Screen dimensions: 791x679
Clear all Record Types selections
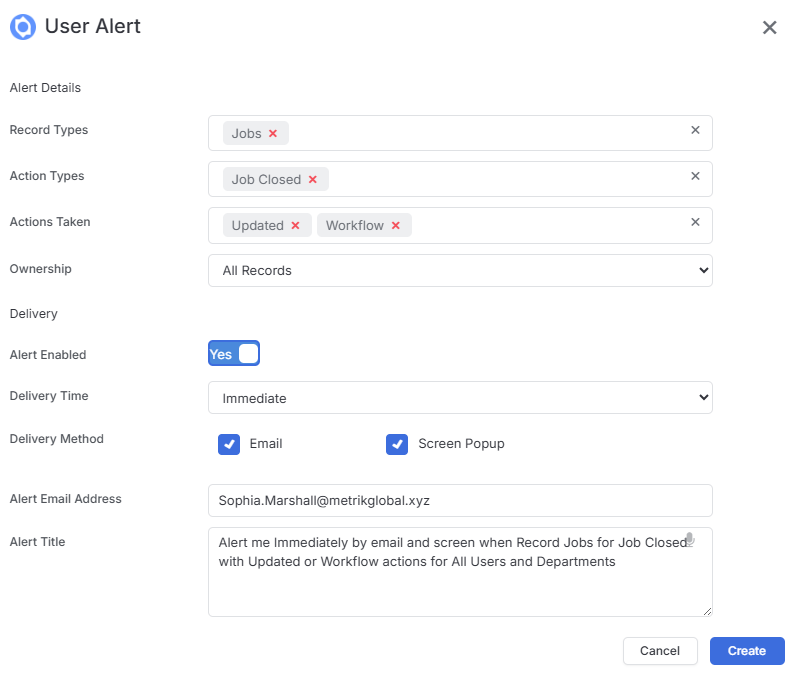point(695,130)
